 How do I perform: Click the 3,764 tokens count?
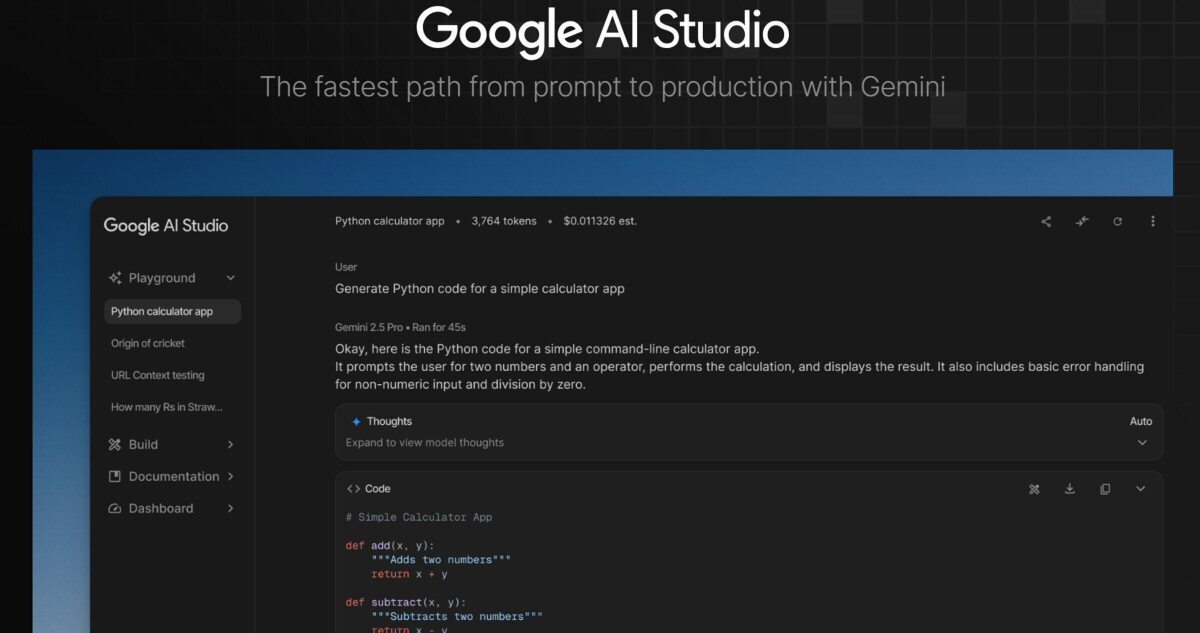(x=504, y=221)
